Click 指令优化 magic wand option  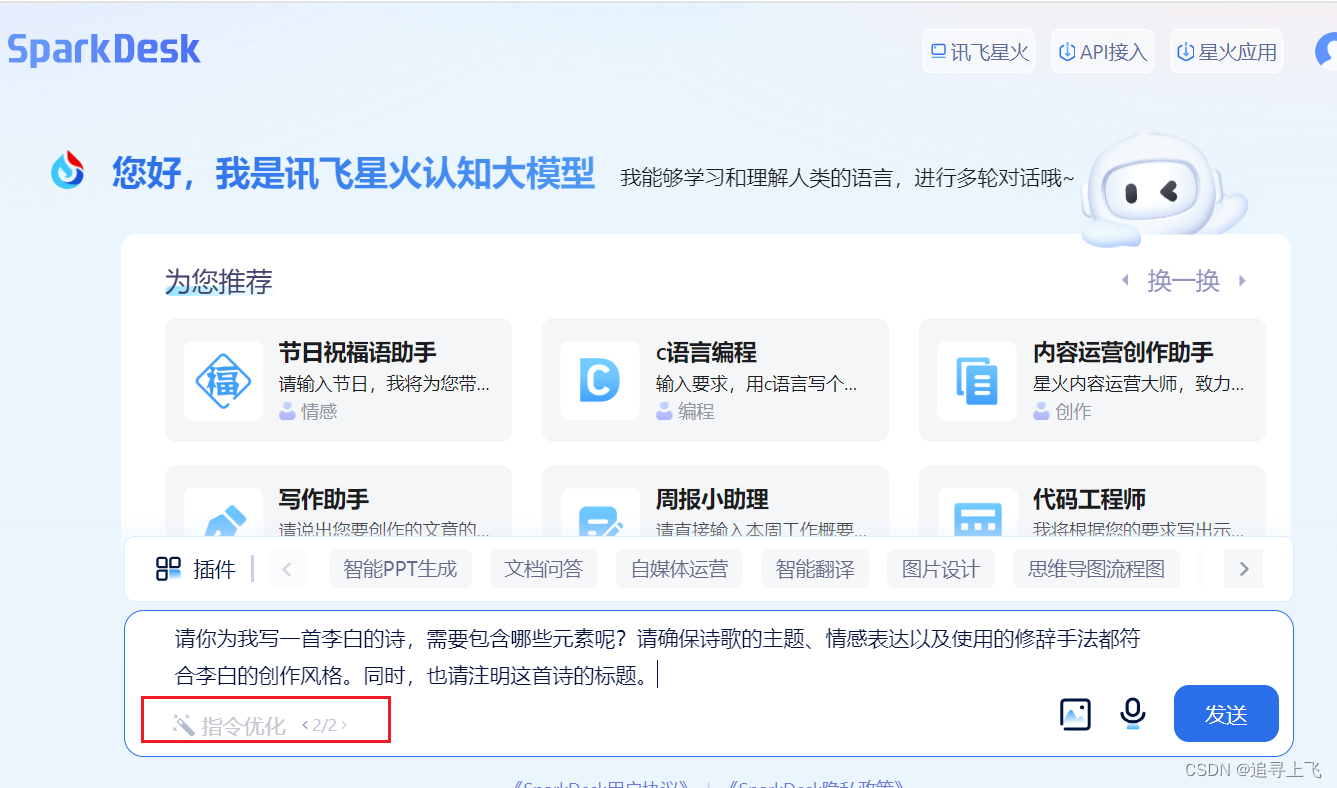pos(229,726)
